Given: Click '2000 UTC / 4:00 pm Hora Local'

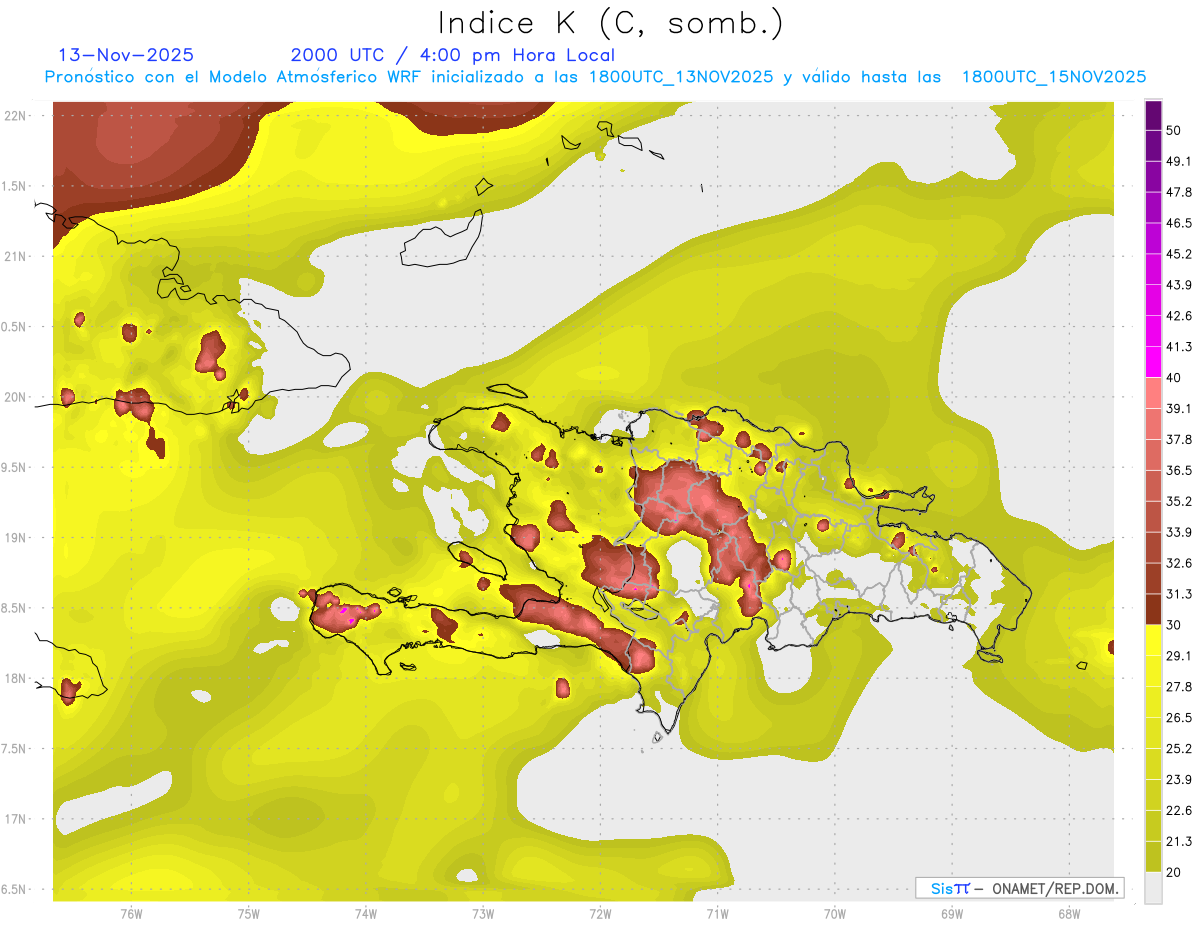Looking at the screenshot, I should pyautogui.click(x=453, y=56).
